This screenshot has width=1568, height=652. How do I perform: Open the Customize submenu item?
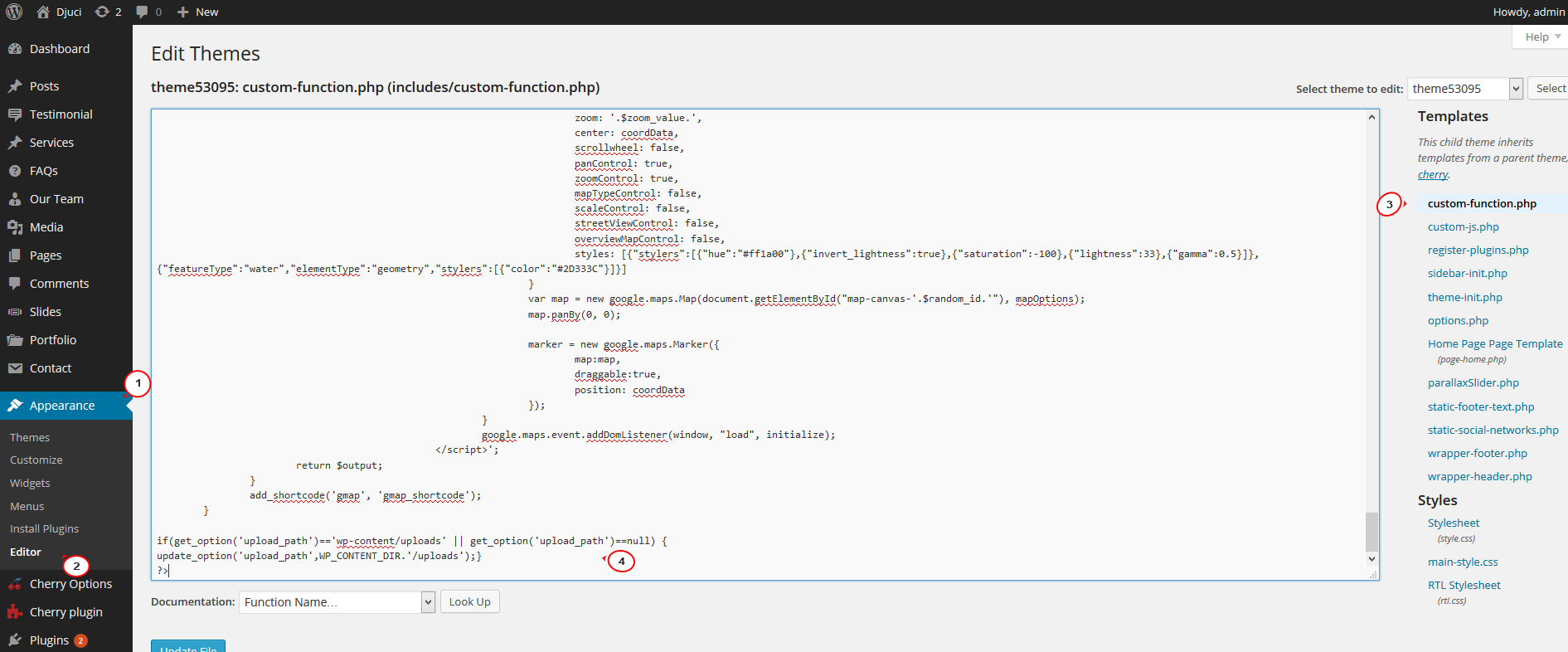[36, 460]
